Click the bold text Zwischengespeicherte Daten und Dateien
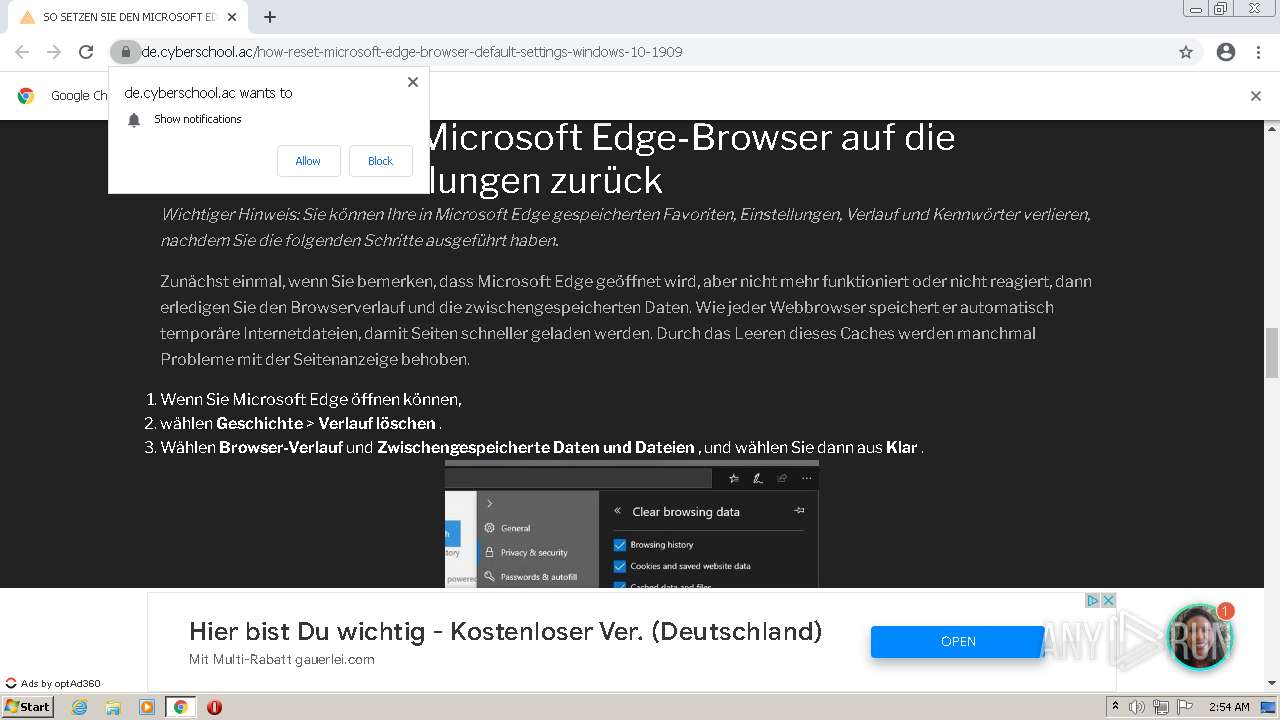 (536, 447)
